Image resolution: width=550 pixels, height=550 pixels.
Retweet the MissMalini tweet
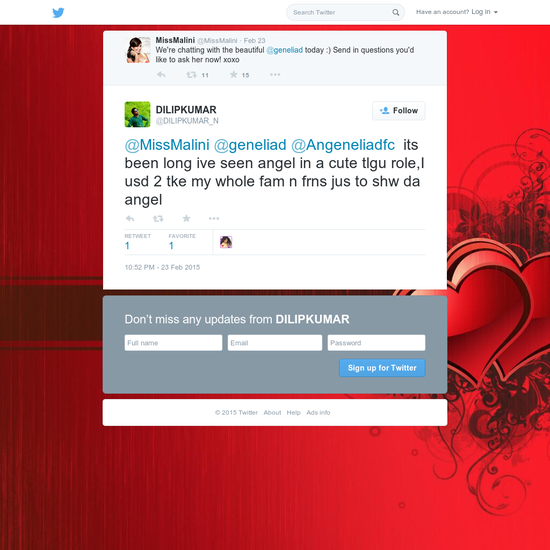tap(191, 75)
